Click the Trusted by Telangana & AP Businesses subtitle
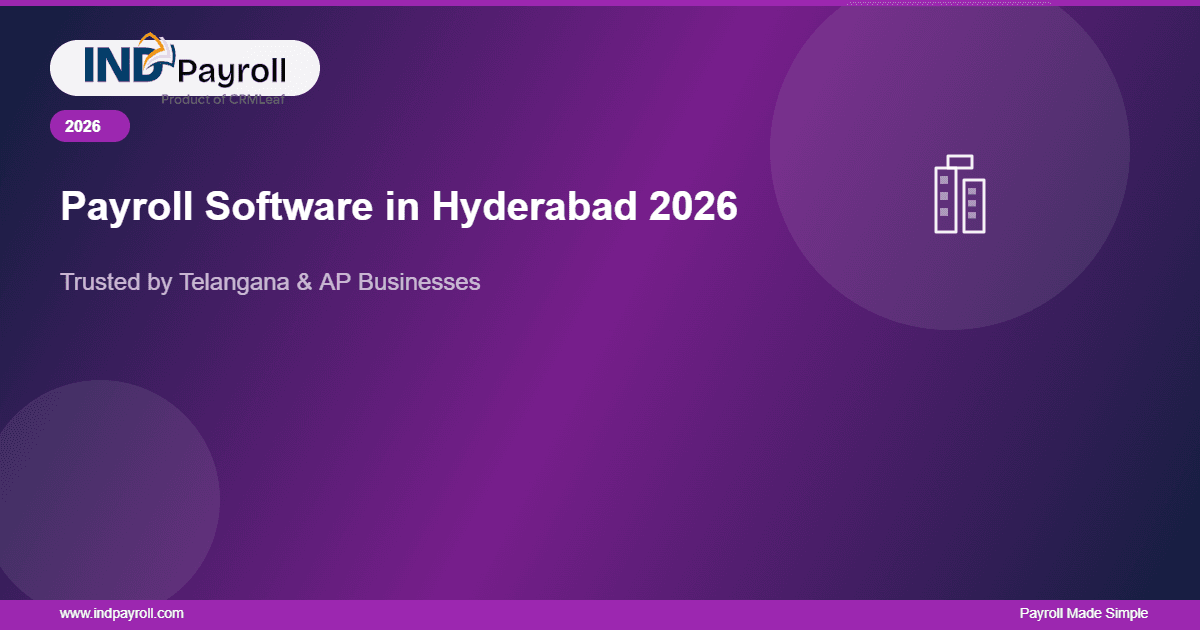1200x630 pixels. (270, 282)
